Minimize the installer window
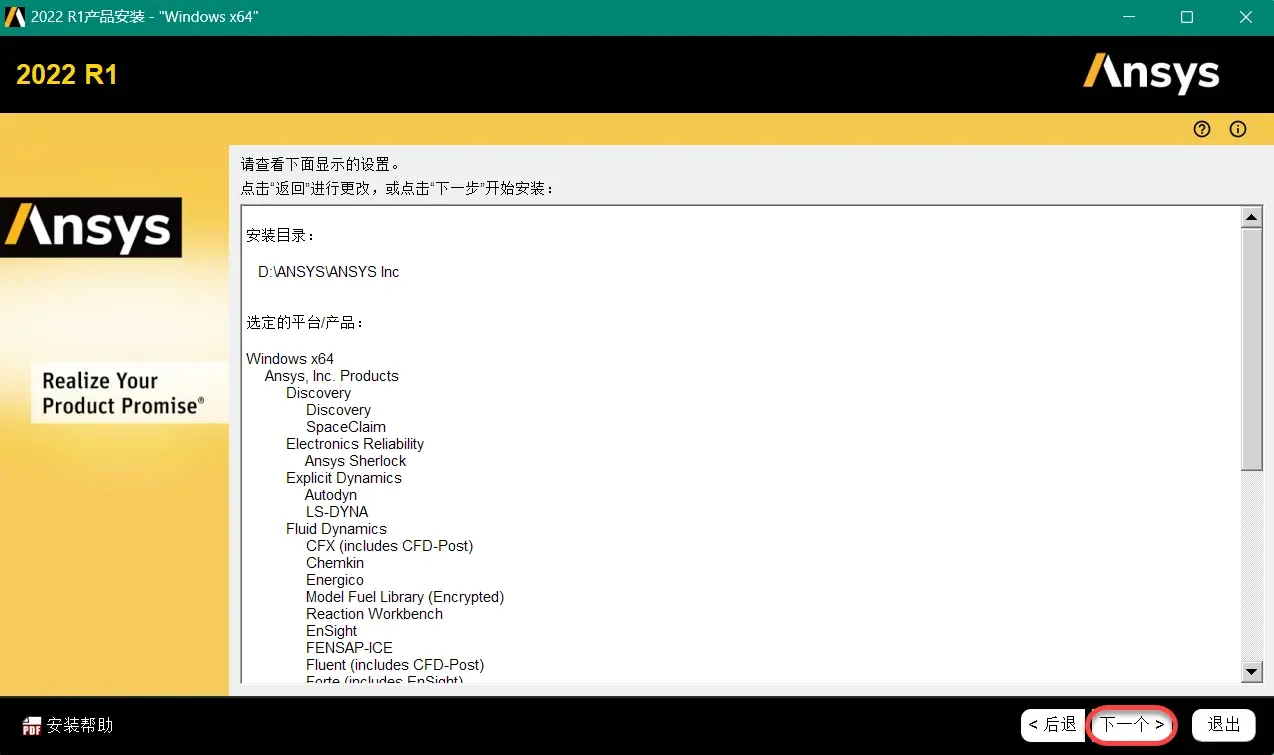 [1130, 17]
